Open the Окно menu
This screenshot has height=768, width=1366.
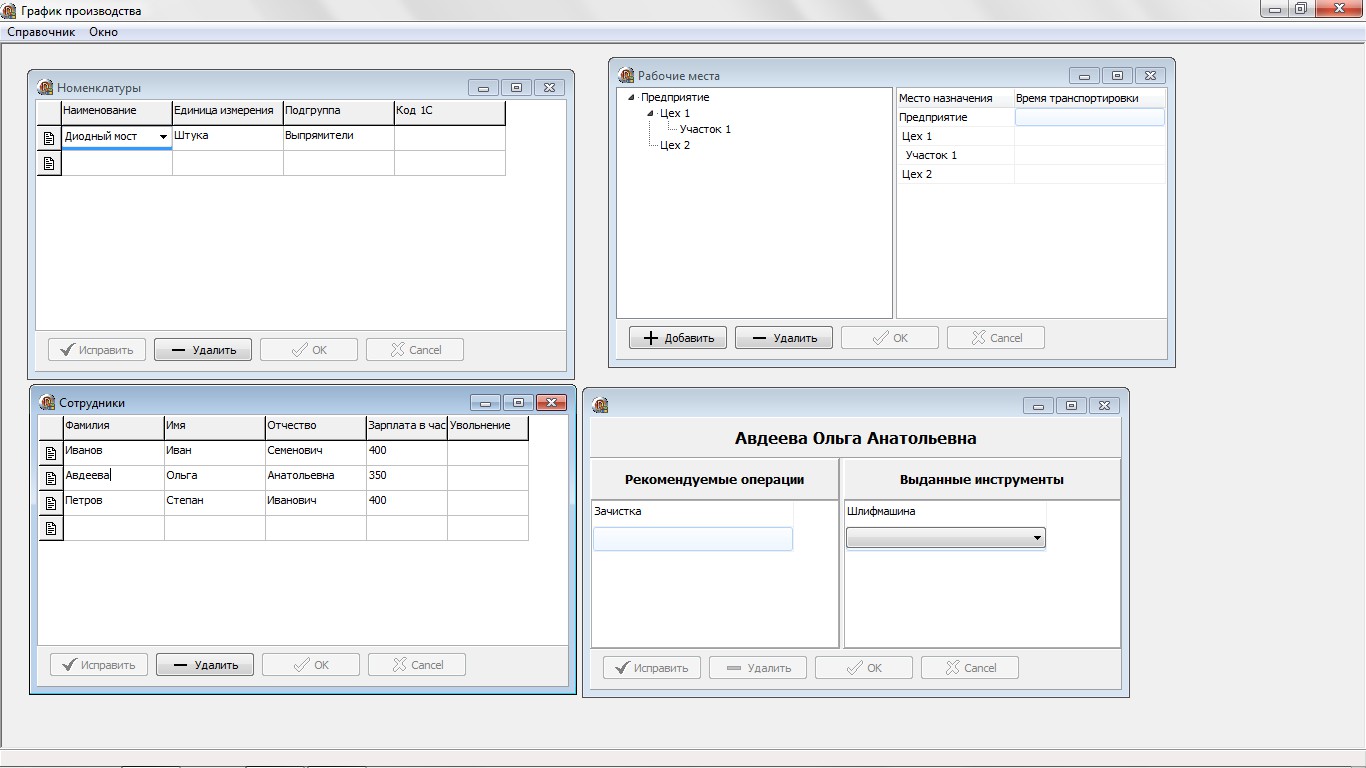coord(103,32)
